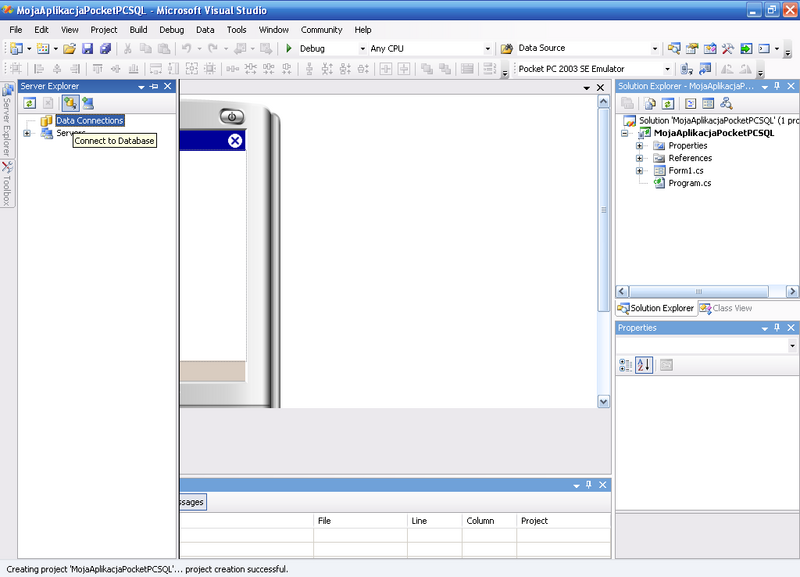This screenshot has width=800, height=577.
Task: Open the Community menu
Action: (x=321, y=30)
